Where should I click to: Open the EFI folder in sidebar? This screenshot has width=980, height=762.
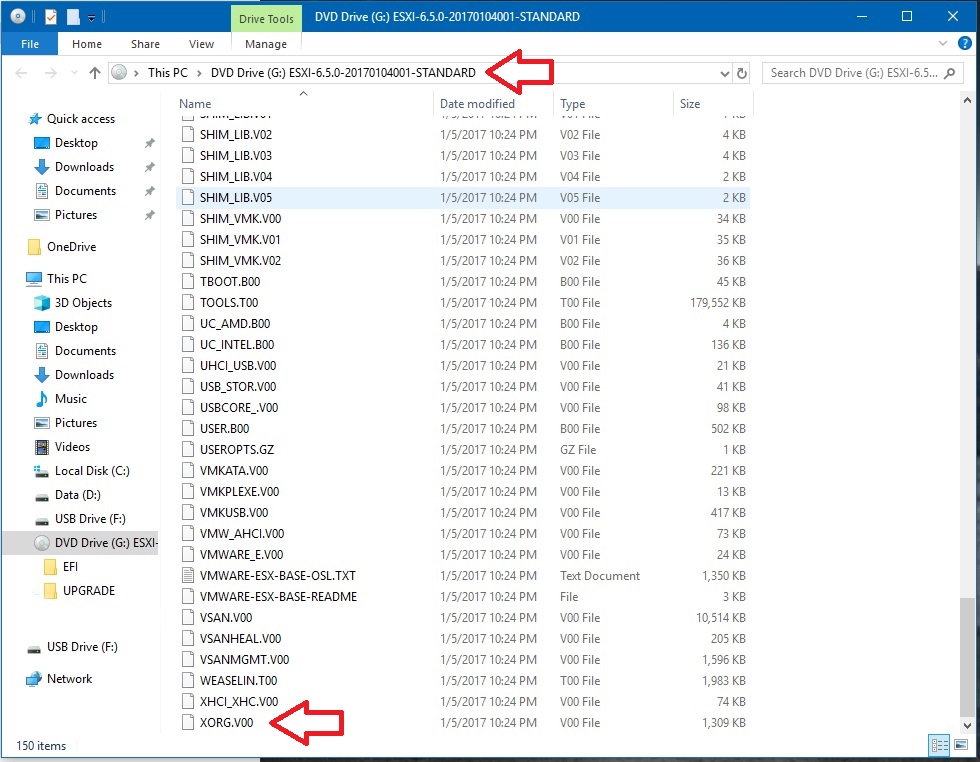[x=70, y=567]
